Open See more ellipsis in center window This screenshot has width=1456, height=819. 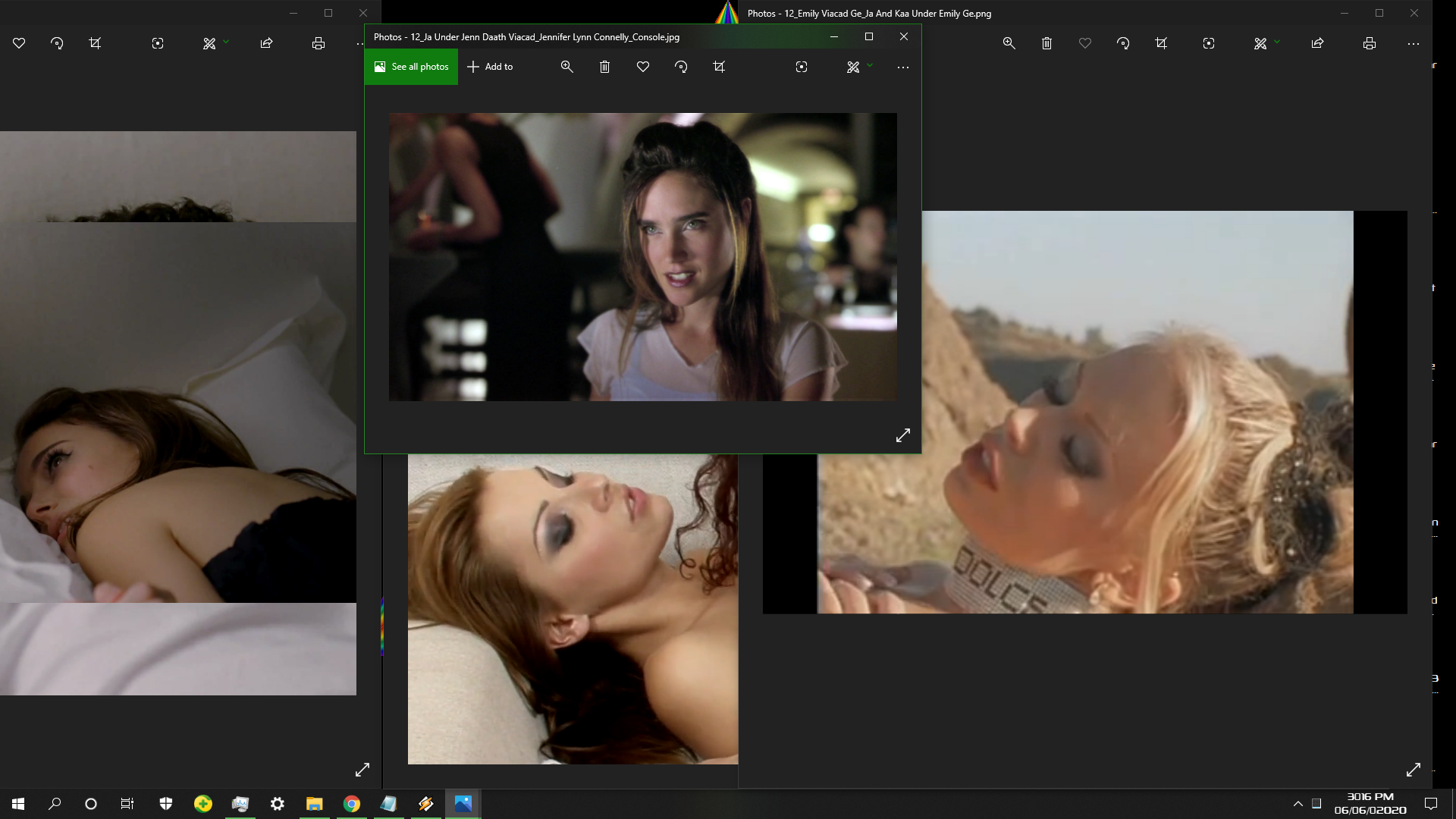tap(902, 67)
